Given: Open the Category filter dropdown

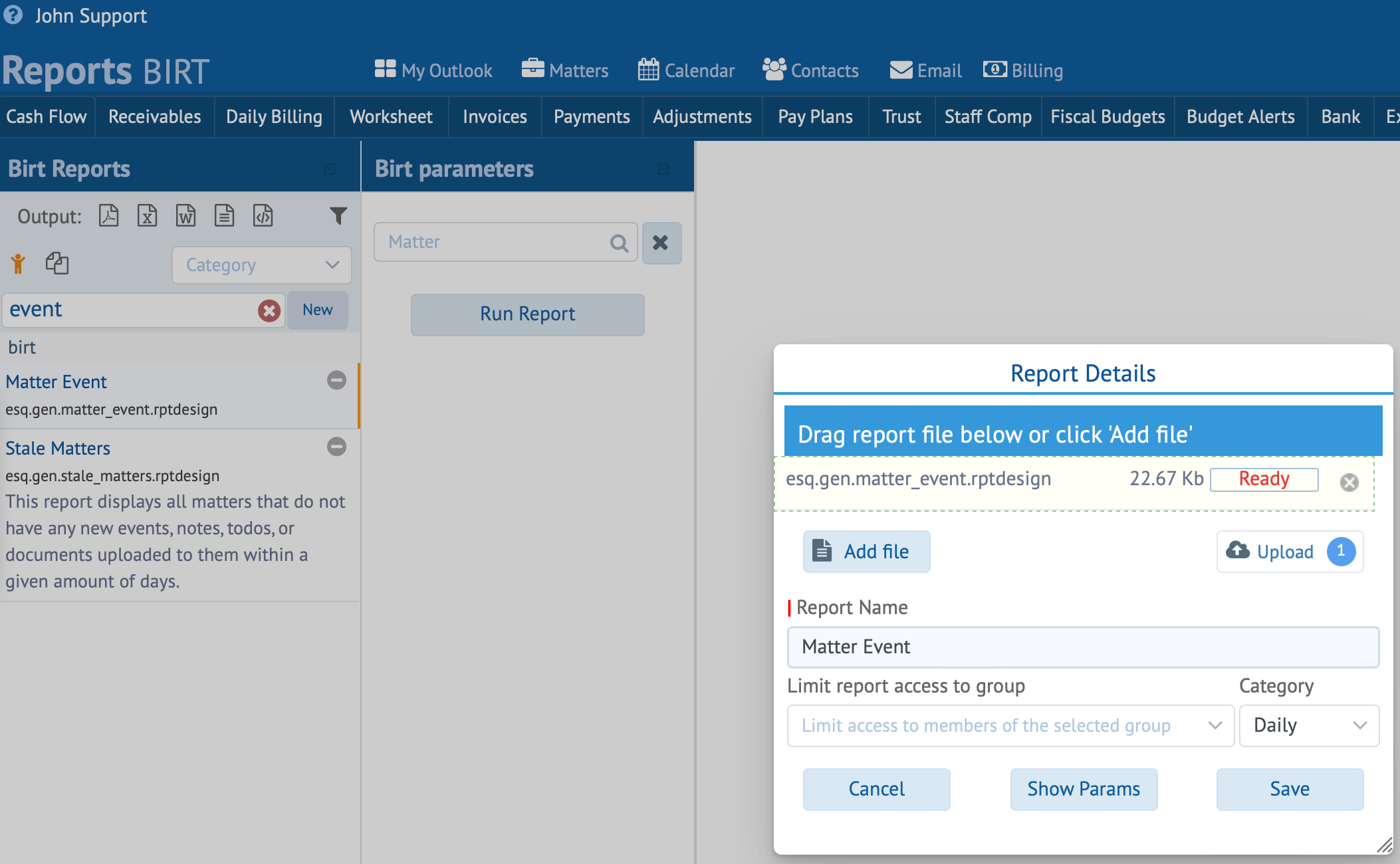Looking at the screenshot, I should tap(262, 265).
